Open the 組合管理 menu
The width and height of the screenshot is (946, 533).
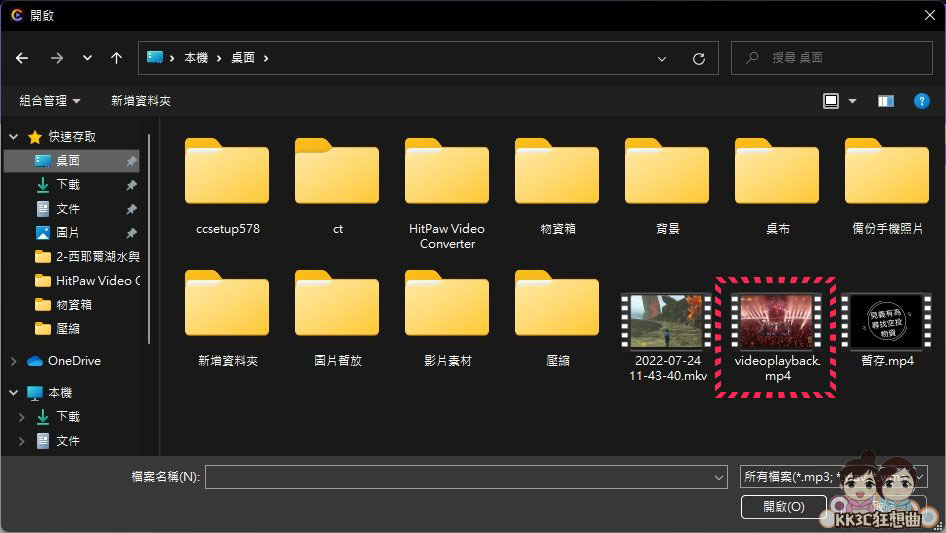click(x=49, y=101)
